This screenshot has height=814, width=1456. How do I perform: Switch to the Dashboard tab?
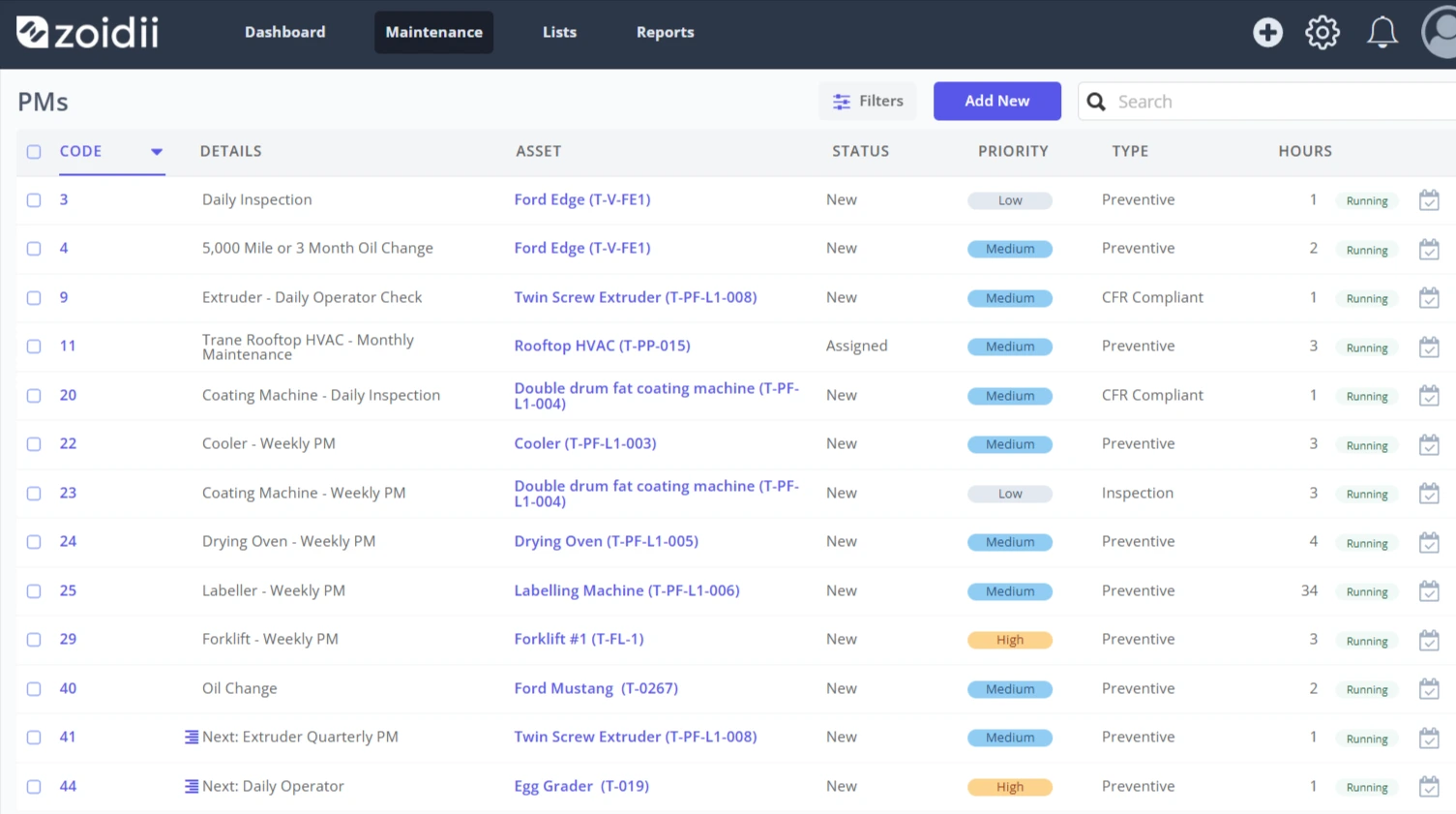[x=285, y=32]
